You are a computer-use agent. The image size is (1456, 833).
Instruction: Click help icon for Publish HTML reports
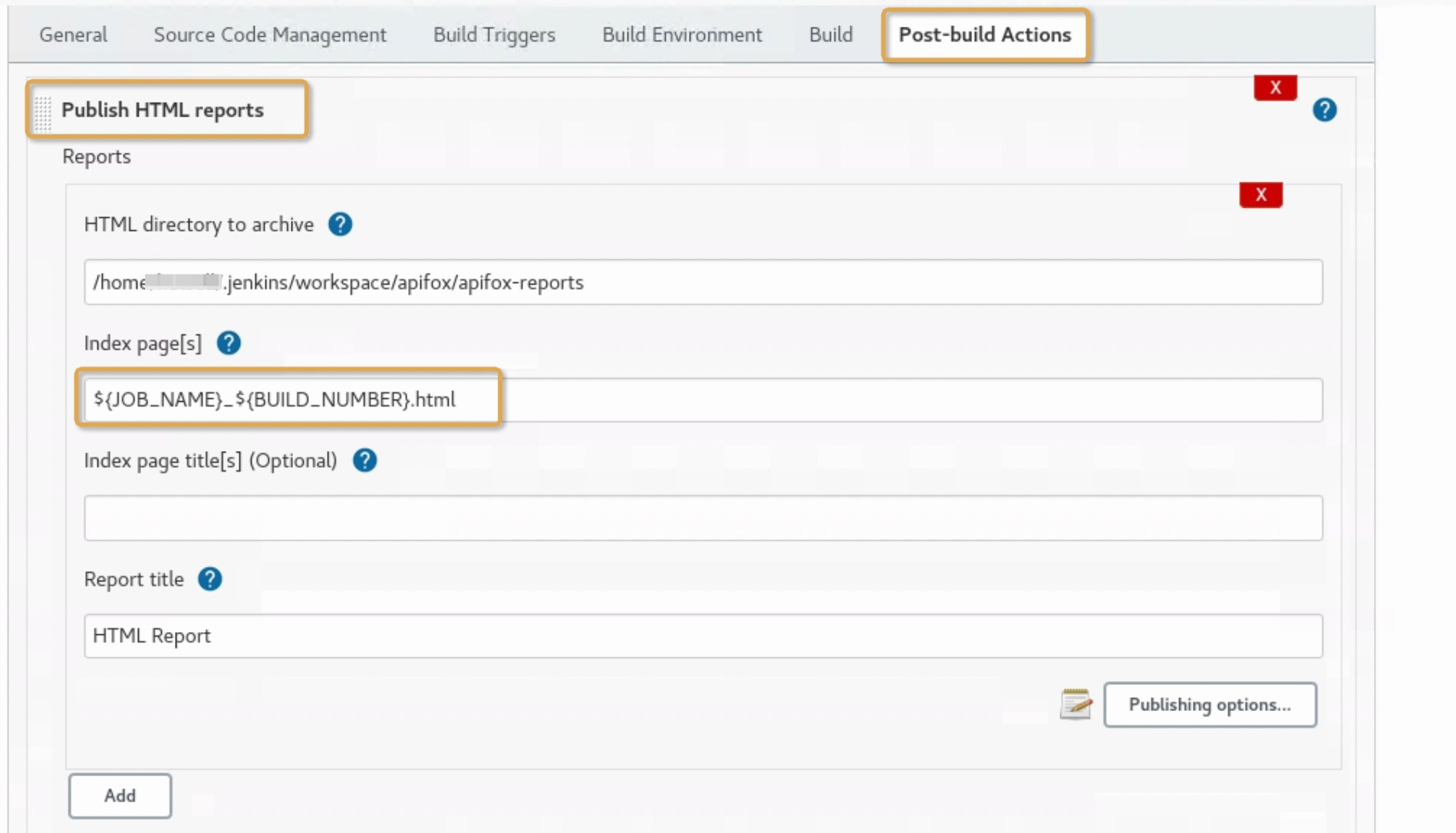pyautogui.click(x=1324, y=110)
